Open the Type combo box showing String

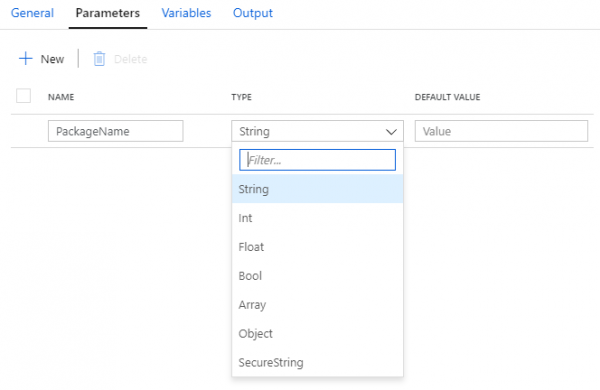click(x=317, y=131)
